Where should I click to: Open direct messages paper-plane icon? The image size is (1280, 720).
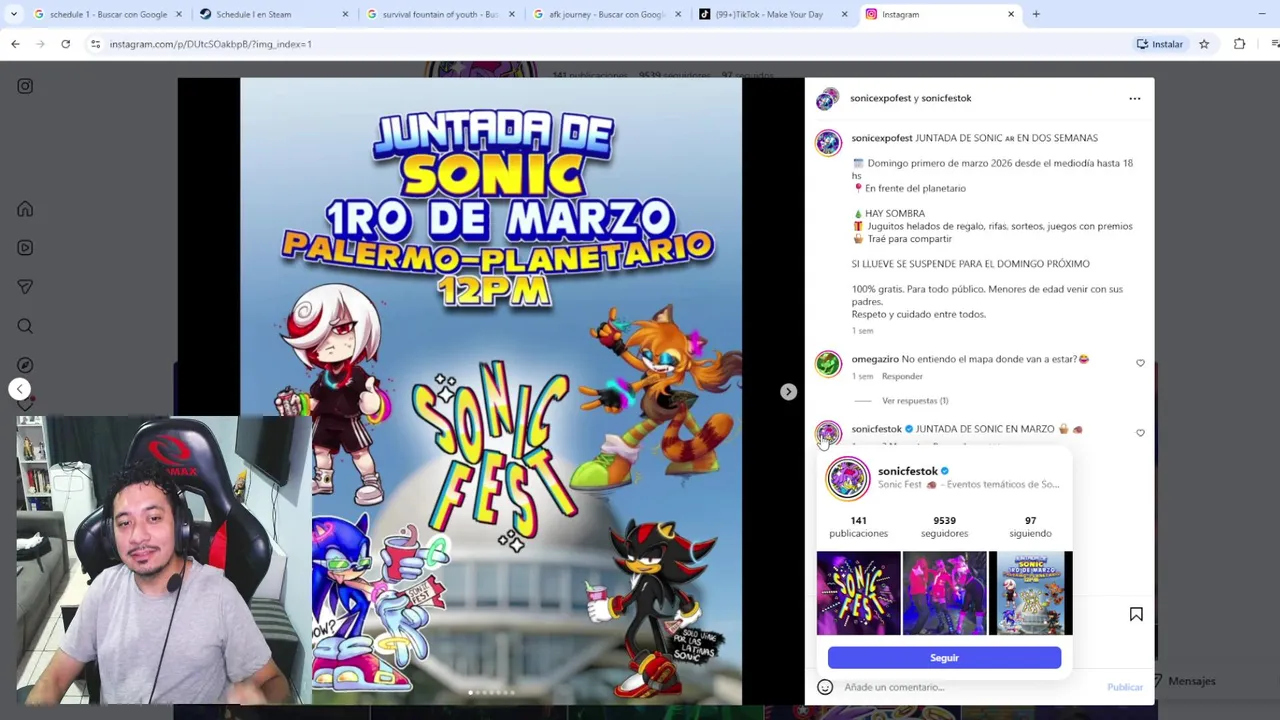tap(25, 287)
